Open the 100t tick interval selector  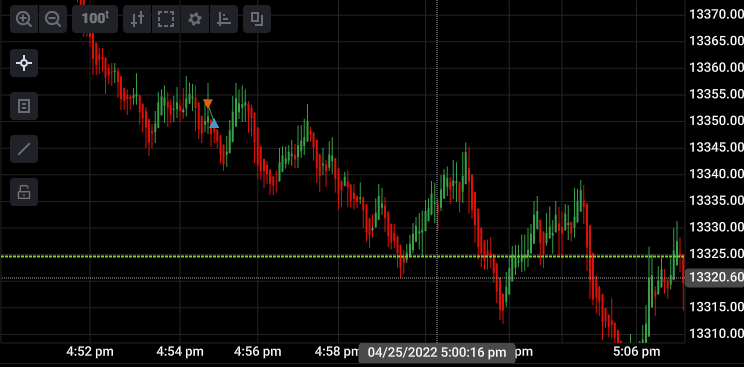[x=95, y=19]
